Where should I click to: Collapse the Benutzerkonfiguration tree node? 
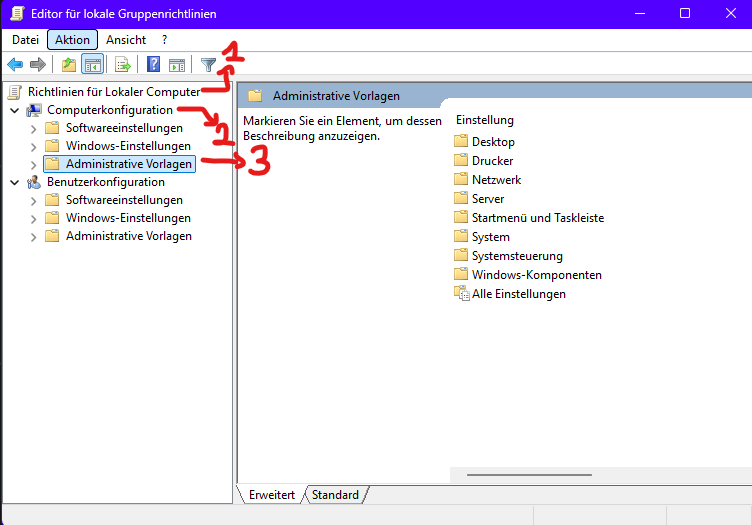point(14,183)
